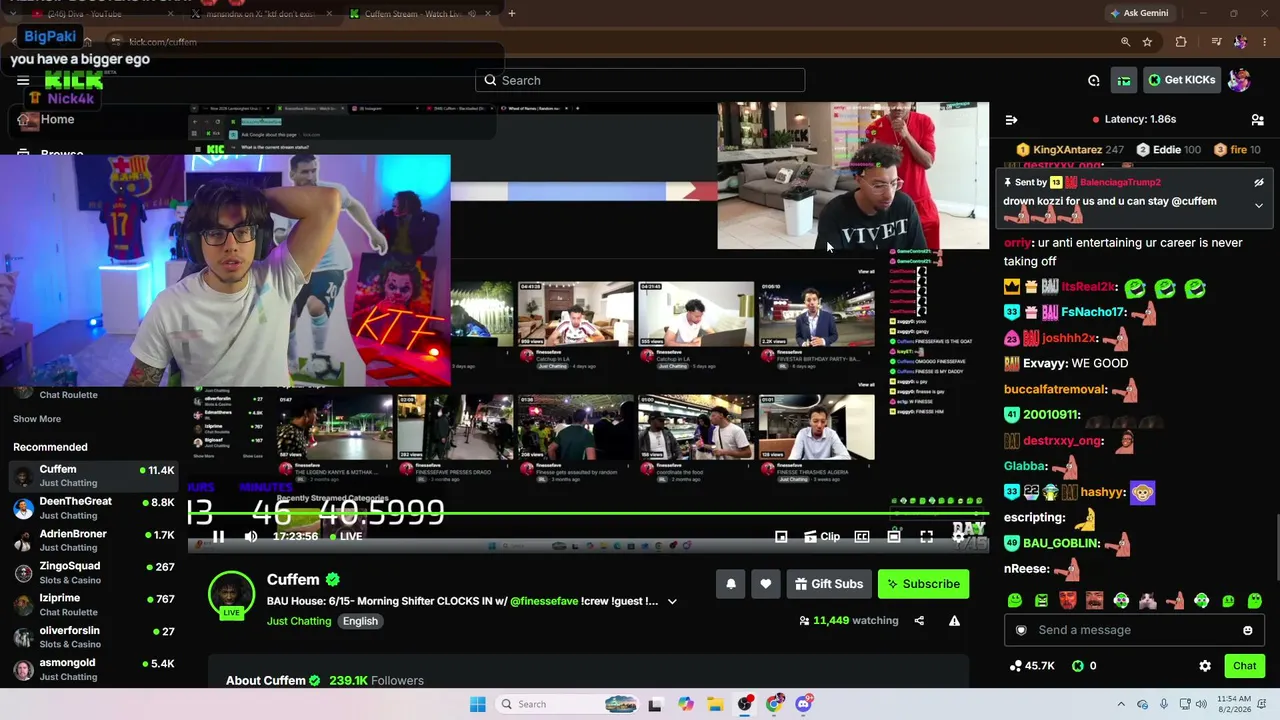Open File Explorer from the taskbar
Viewport: 1280px width, 720px height.
pyautogui.click(x=715, y=704)
